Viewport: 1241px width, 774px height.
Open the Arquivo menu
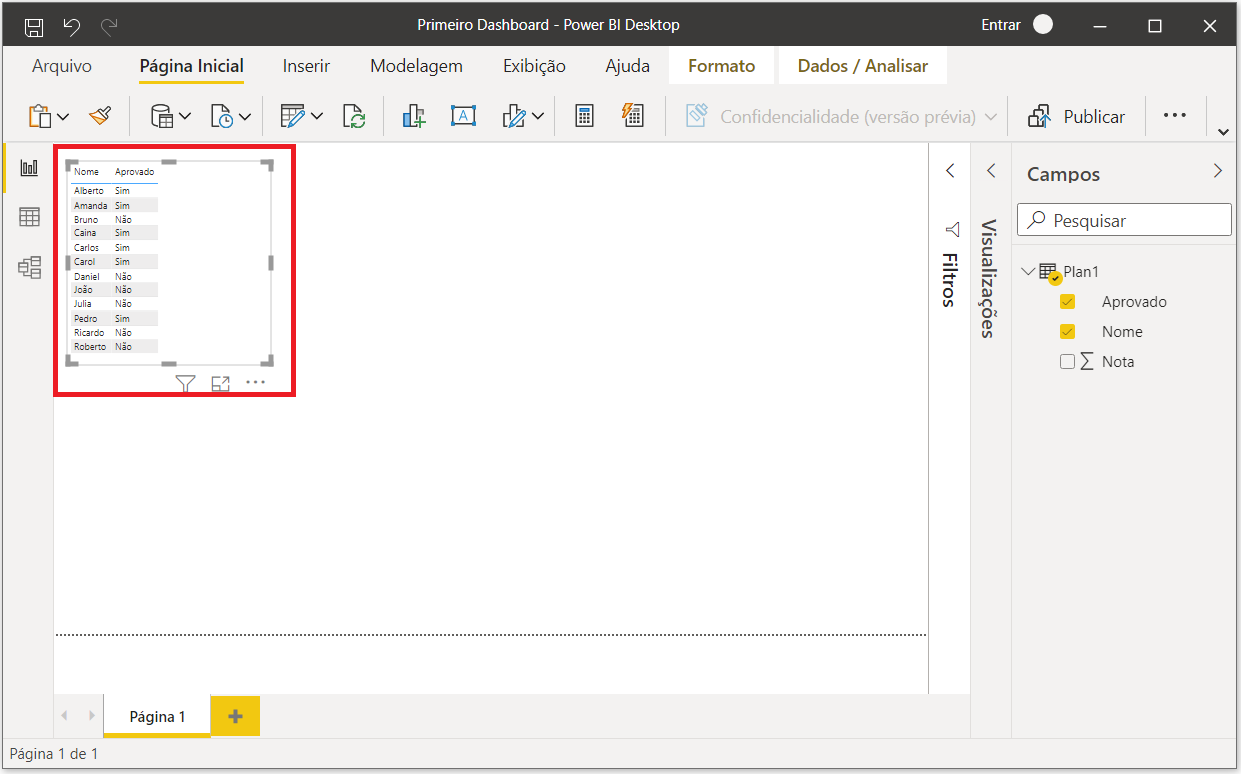point(62,66)
